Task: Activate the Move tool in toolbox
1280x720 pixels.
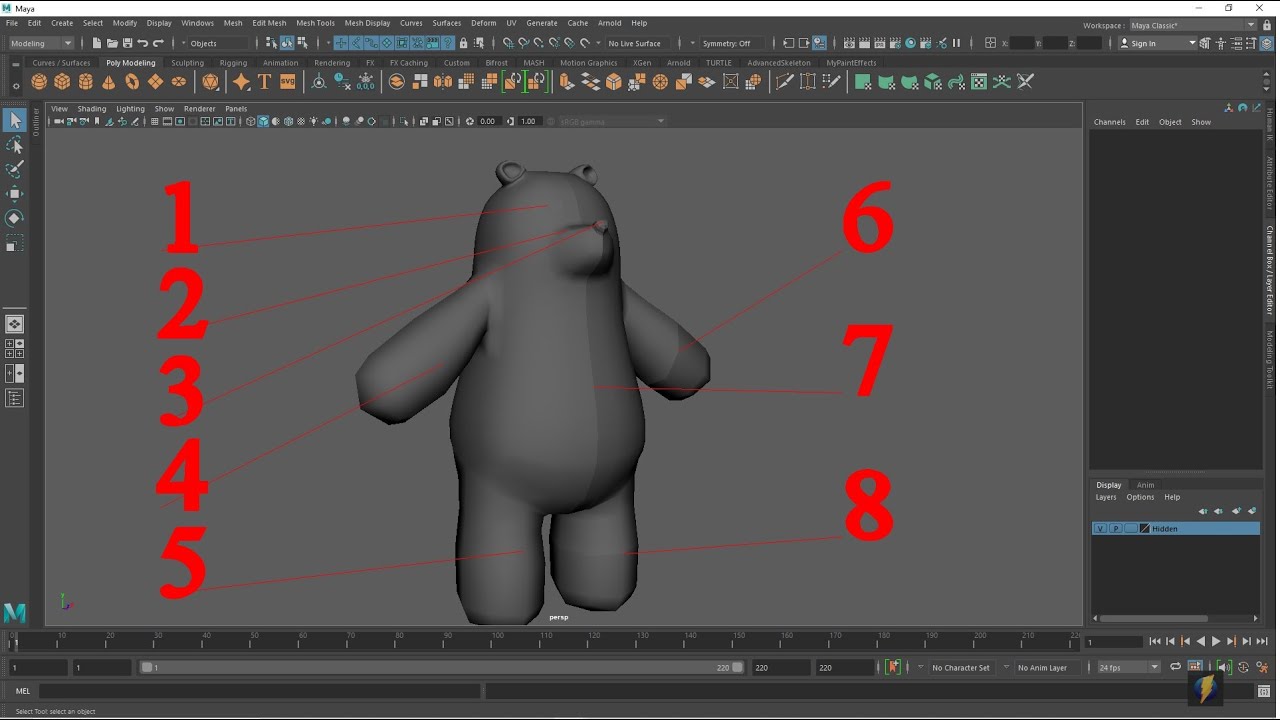Action: point(14,194)
